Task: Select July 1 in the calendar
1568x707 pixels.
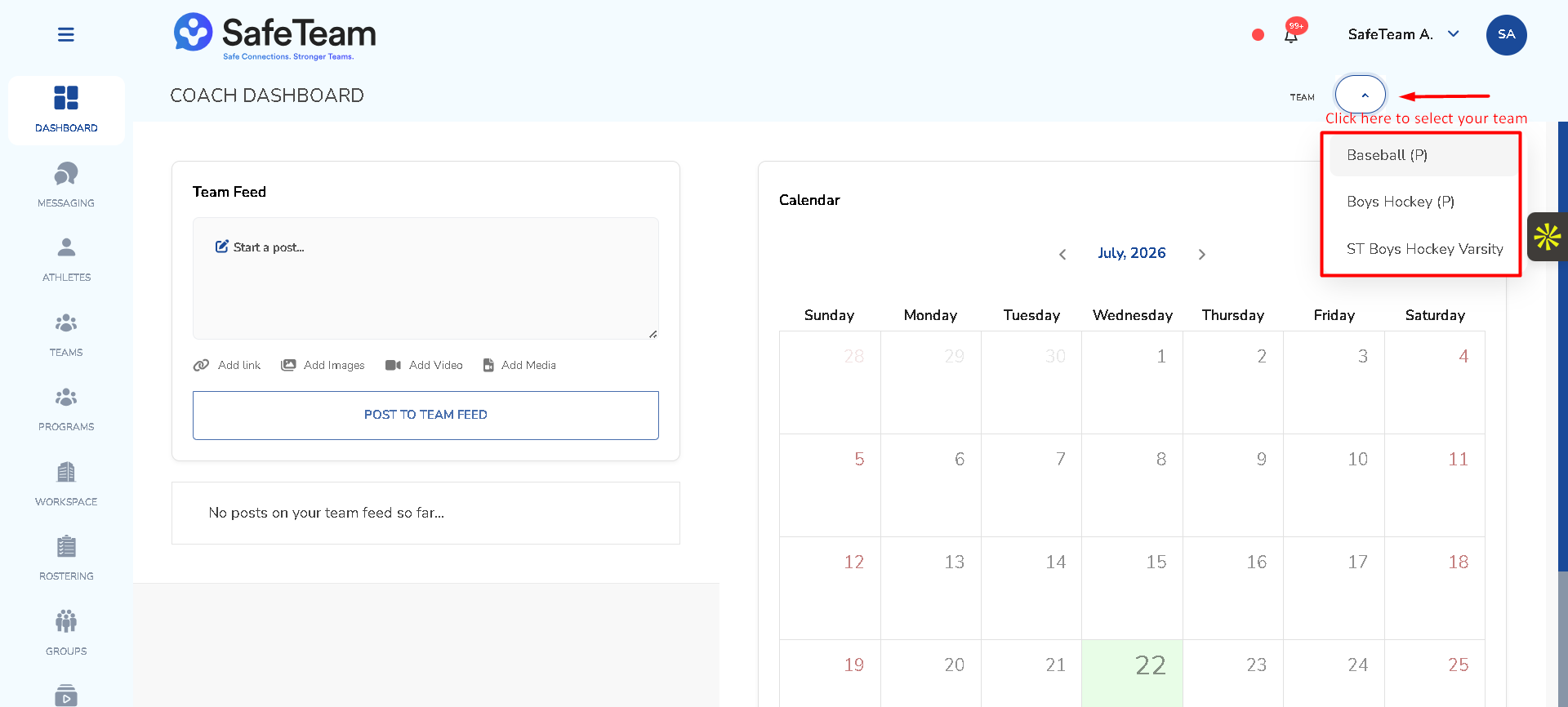Action: pos(1132,382)
